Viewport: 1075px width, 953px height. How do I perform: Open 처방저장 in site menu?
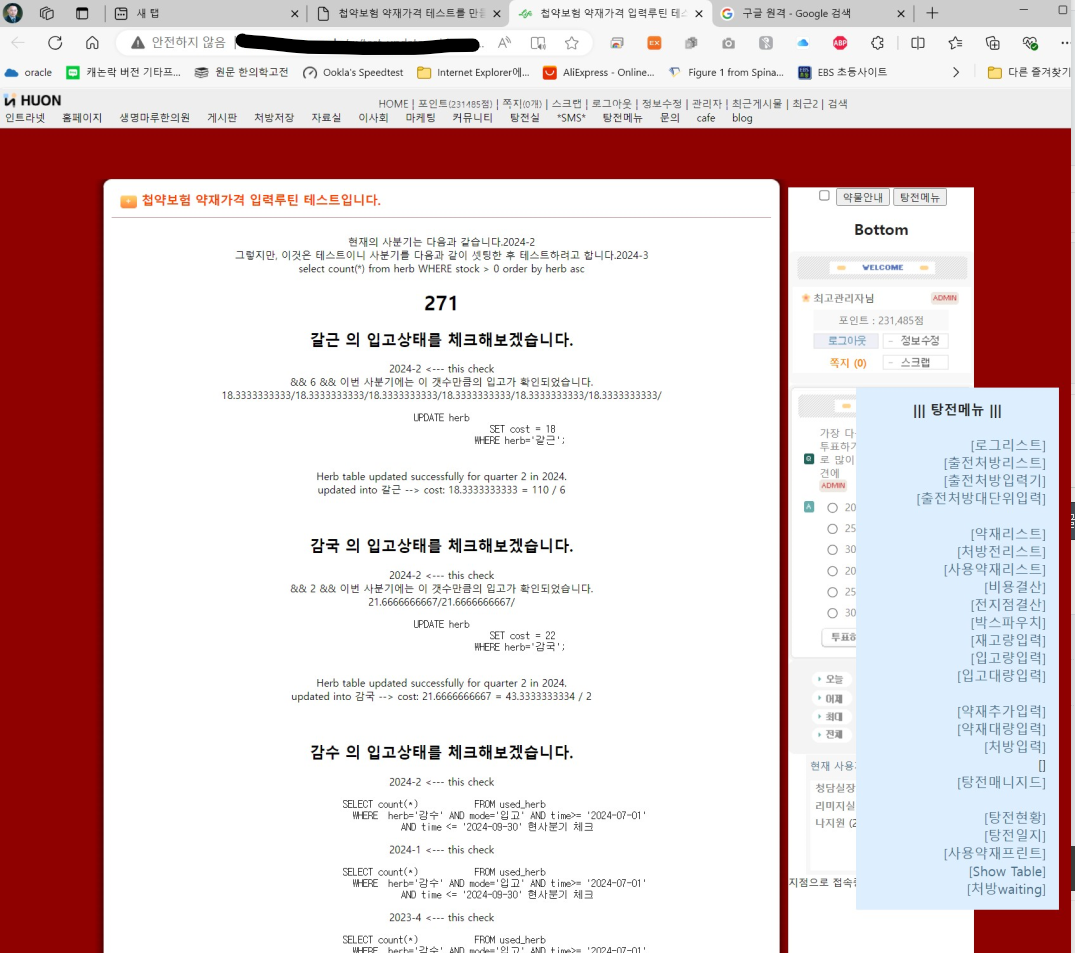(274, 118)
